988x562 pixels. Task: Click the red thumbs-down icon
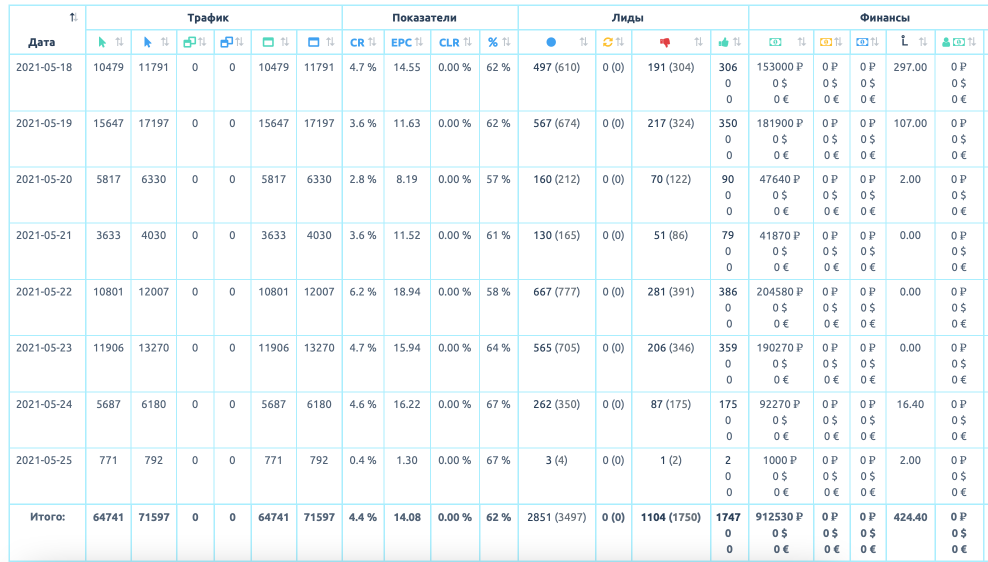(x=665, y=42)
